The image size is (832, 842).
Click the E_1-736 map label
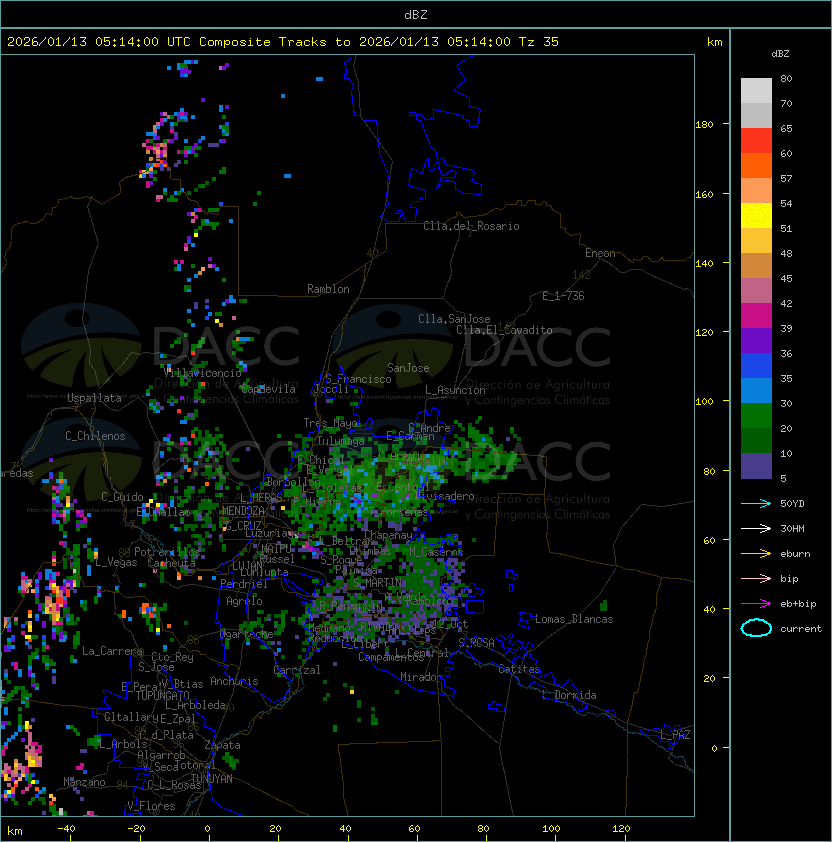coord(563,296)
